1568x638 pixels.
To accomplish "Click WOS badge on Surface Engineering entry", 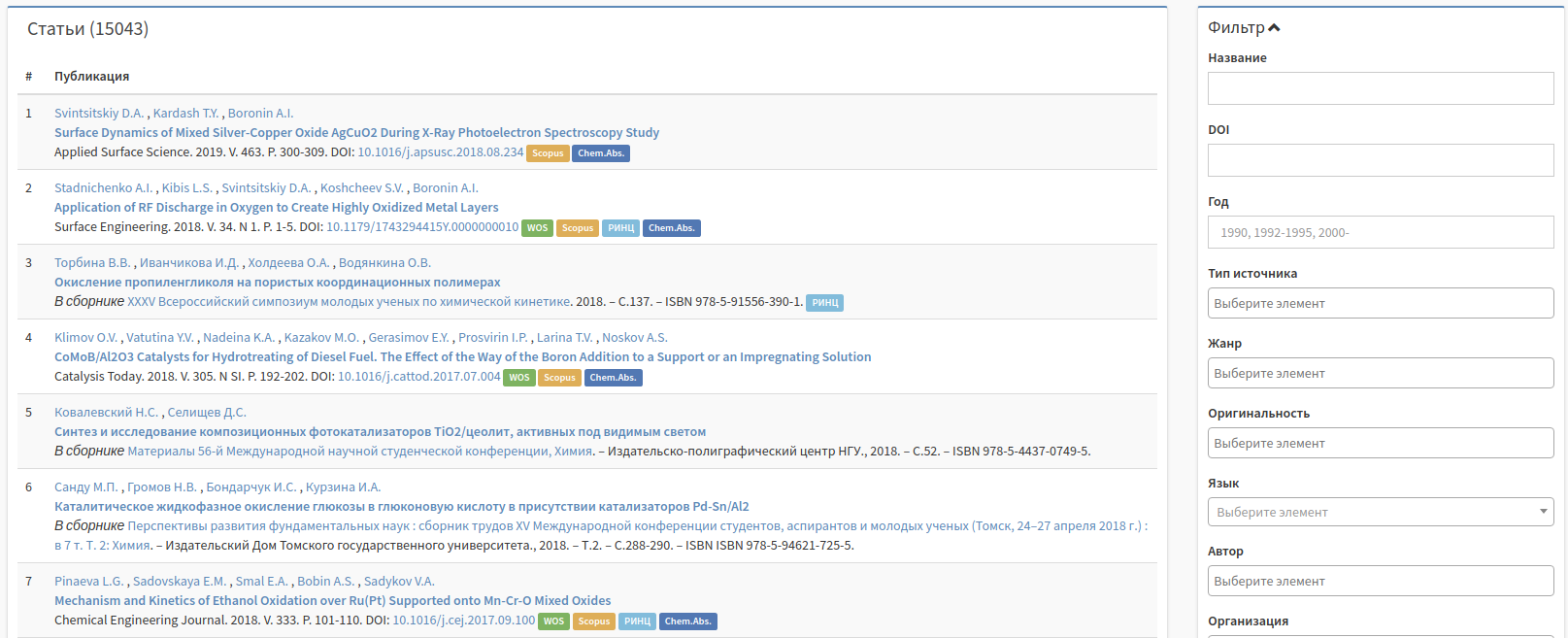I will click(x=537, y=228).
